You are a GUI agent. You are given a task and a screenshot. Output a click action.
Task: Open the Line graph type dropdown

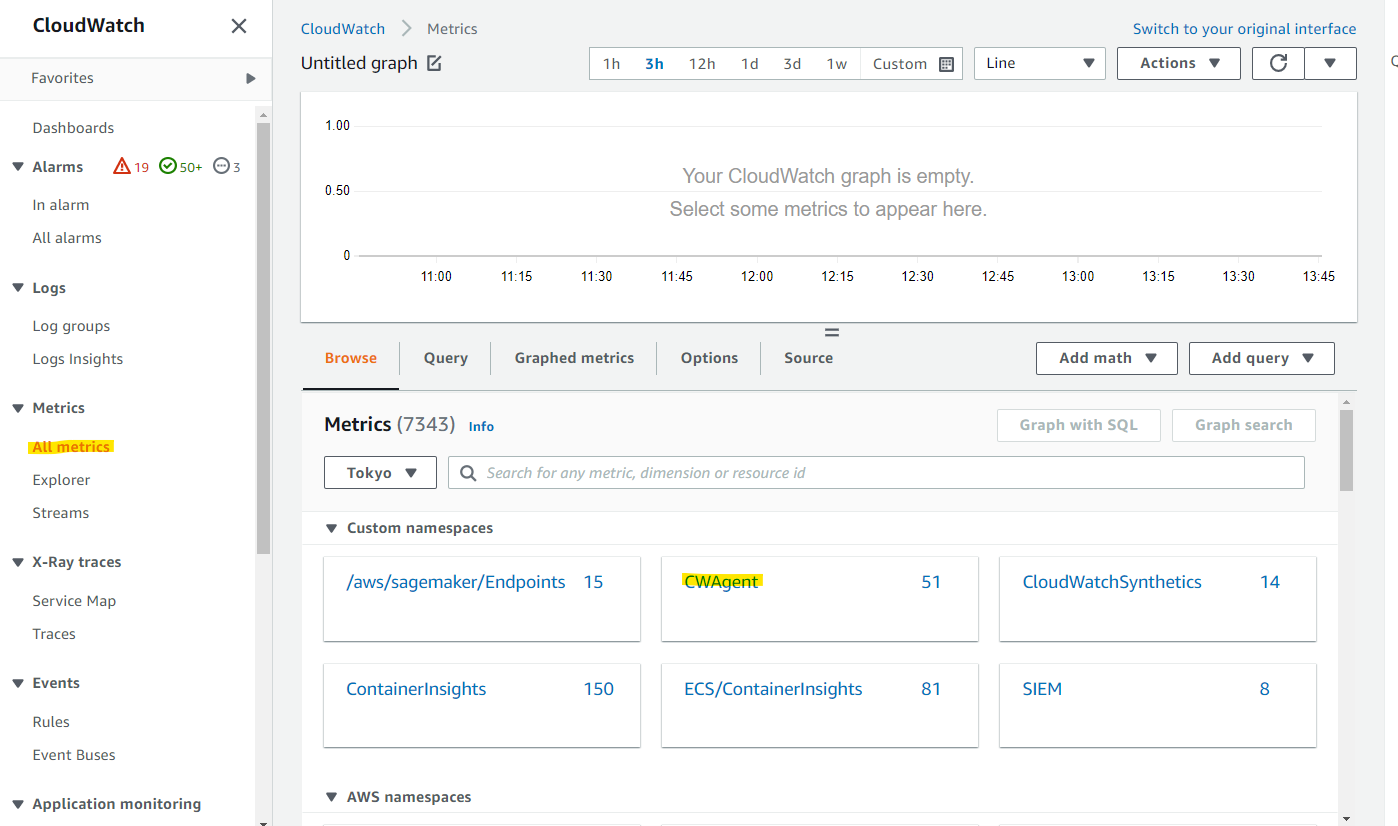(1040, 63)
